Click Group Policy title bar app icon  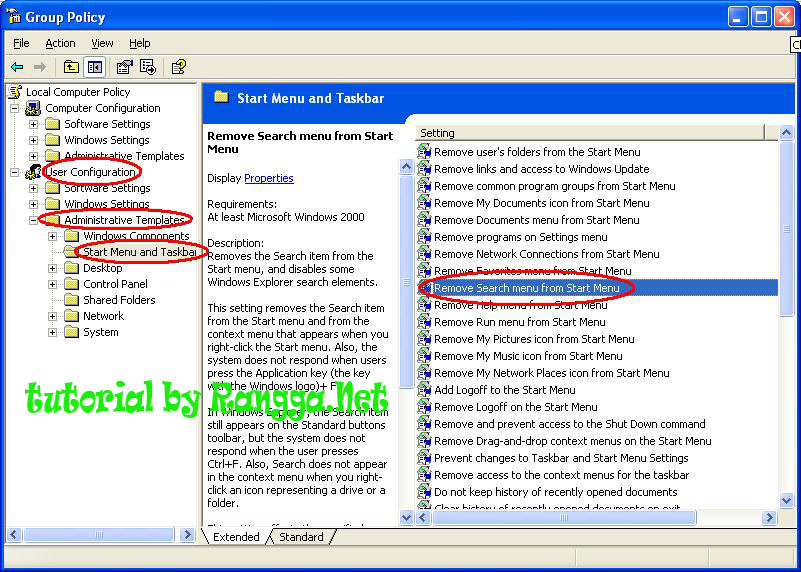tap(13, 17)
